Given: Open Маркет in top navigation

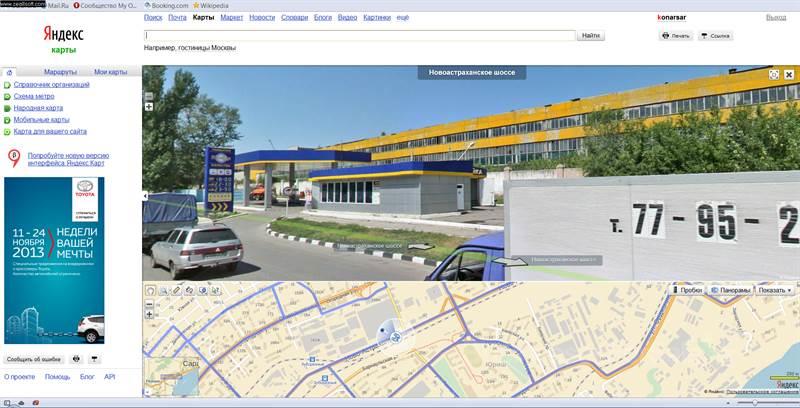Looking at the screenshot, I should 232,17.
